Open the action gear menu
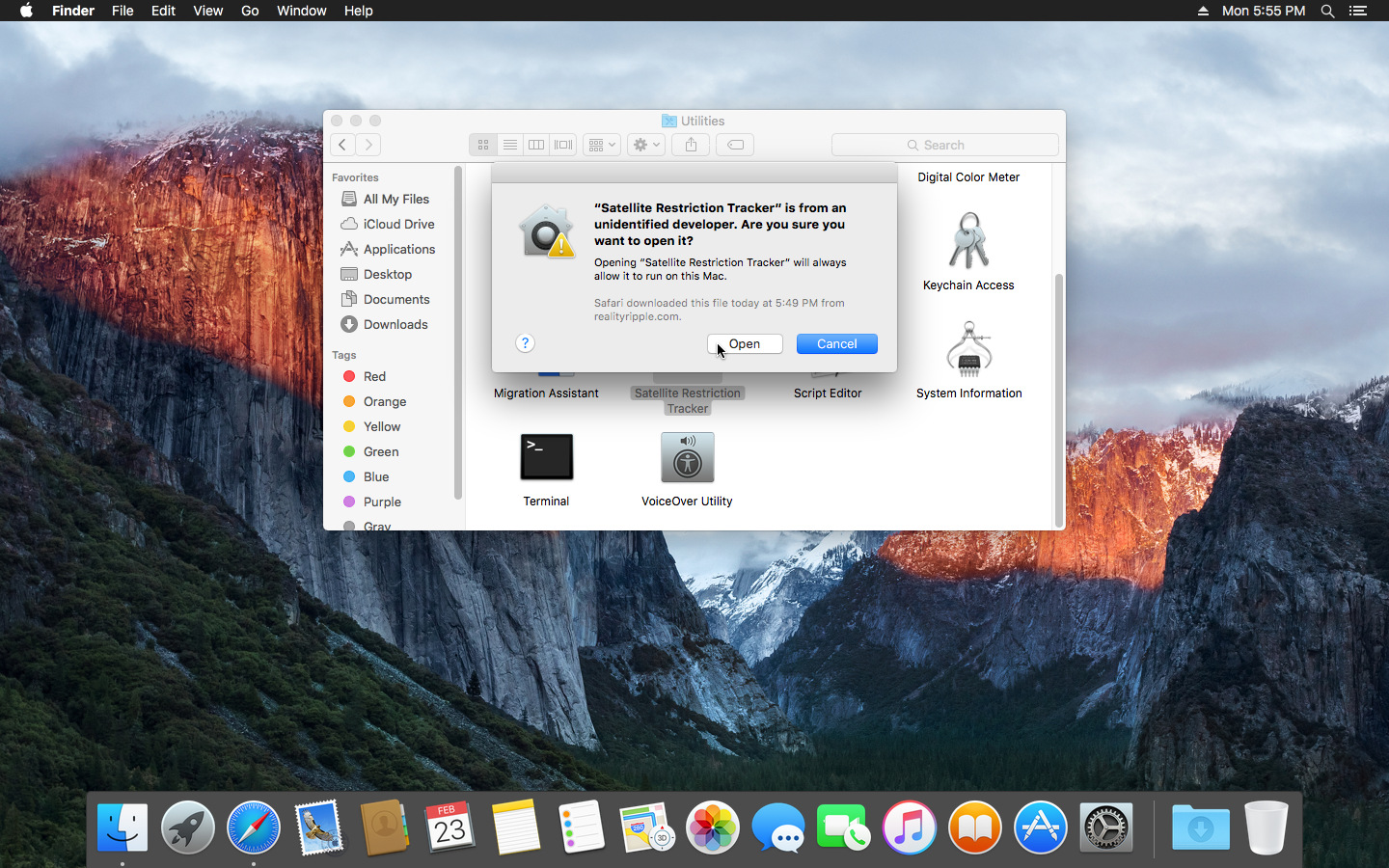This screenshot has width=1389, height=868. (644, 145)
